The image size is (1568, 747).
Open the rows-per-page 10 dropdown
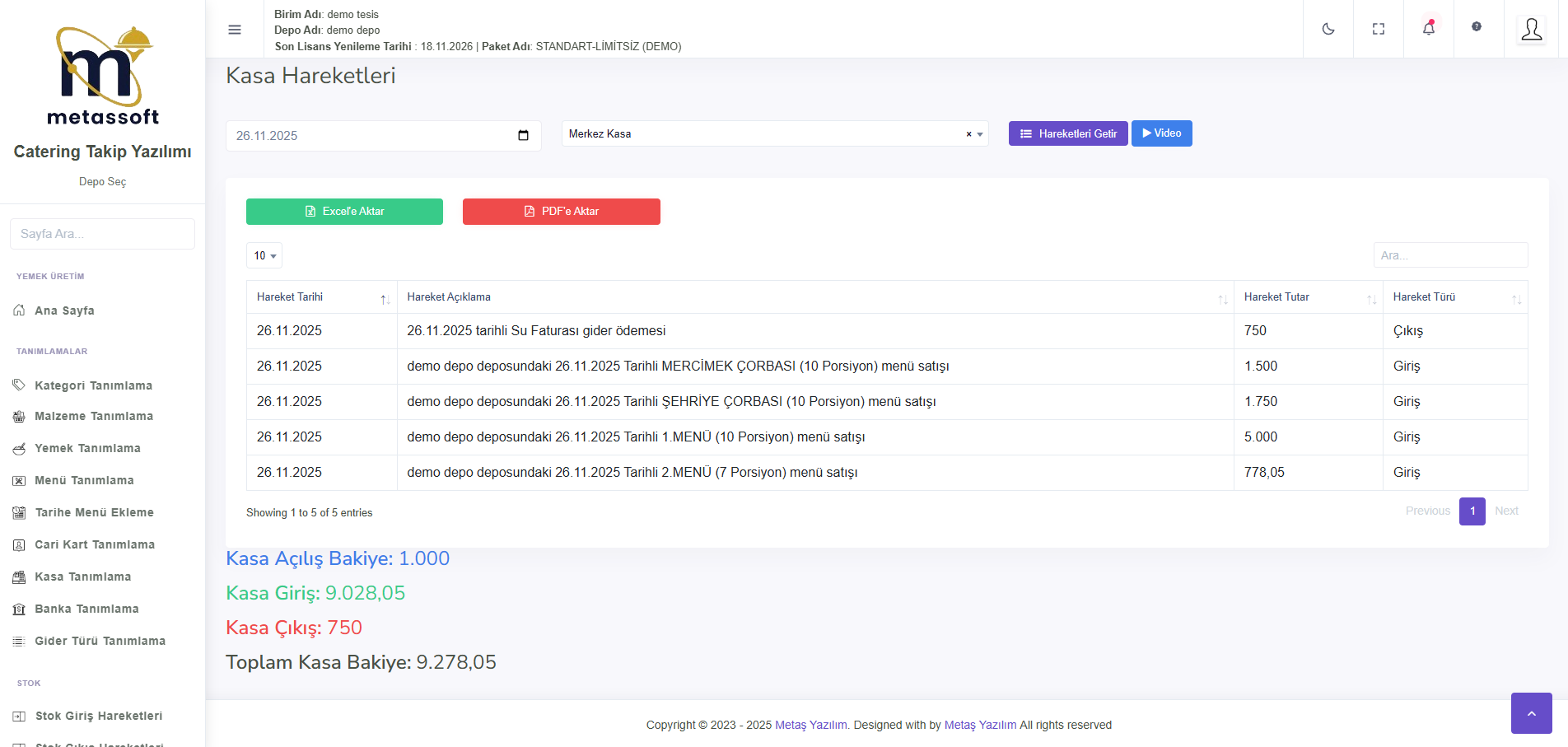pos(264,255)
